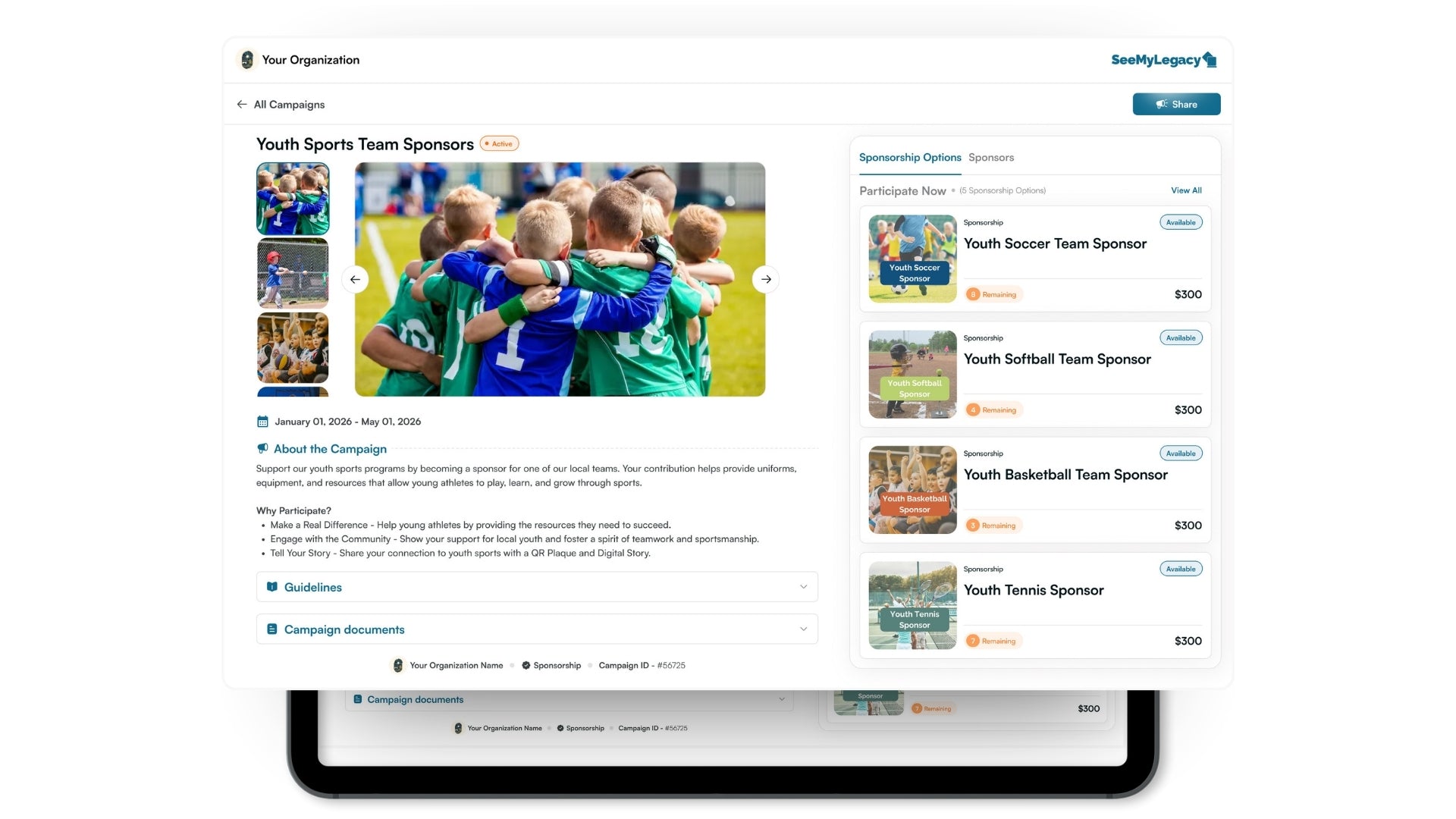Viewport: 1456px width, 819px height.
Task: Open Youth Basketball Team Sponsor title
Action: (1065, 475)
